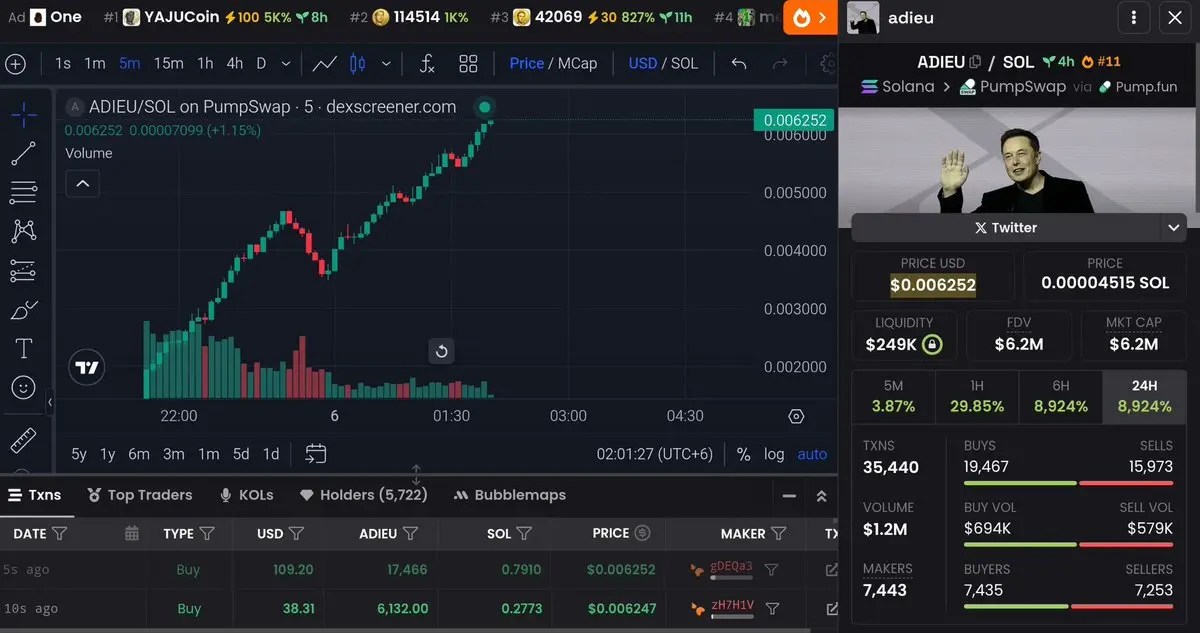Open the Bubblemaps tab
The image size is (1200, 633).
(x=509, y=495)
